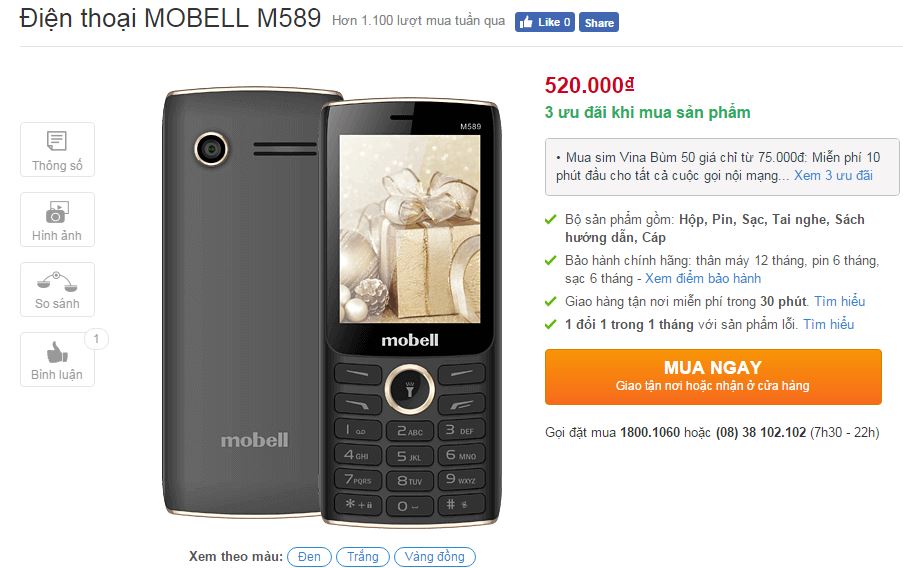Expand the Xem 3 ưu đãi link

point(833,175)
